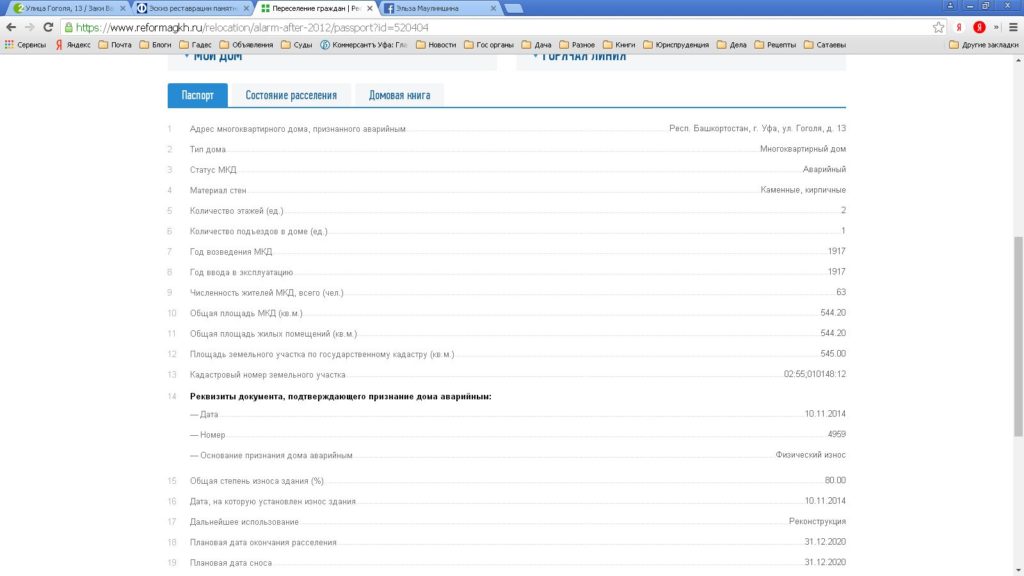Click the browser back arrow
Image resolution: width=1024 pixels, height=576 pixels.
(10, 27)
